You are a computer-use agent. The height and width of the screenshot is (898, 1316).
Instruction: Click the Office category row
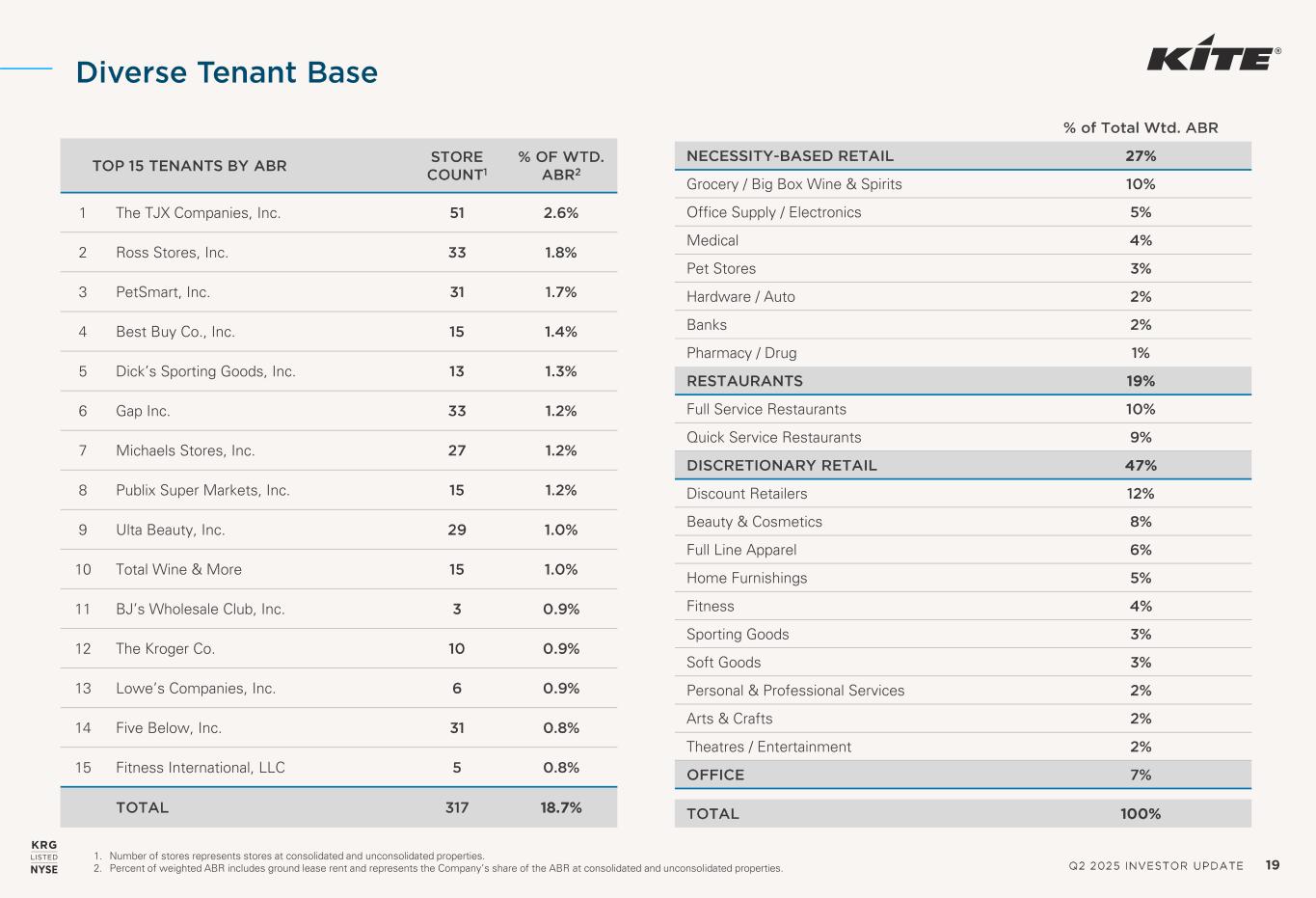(x=715, y=775)
